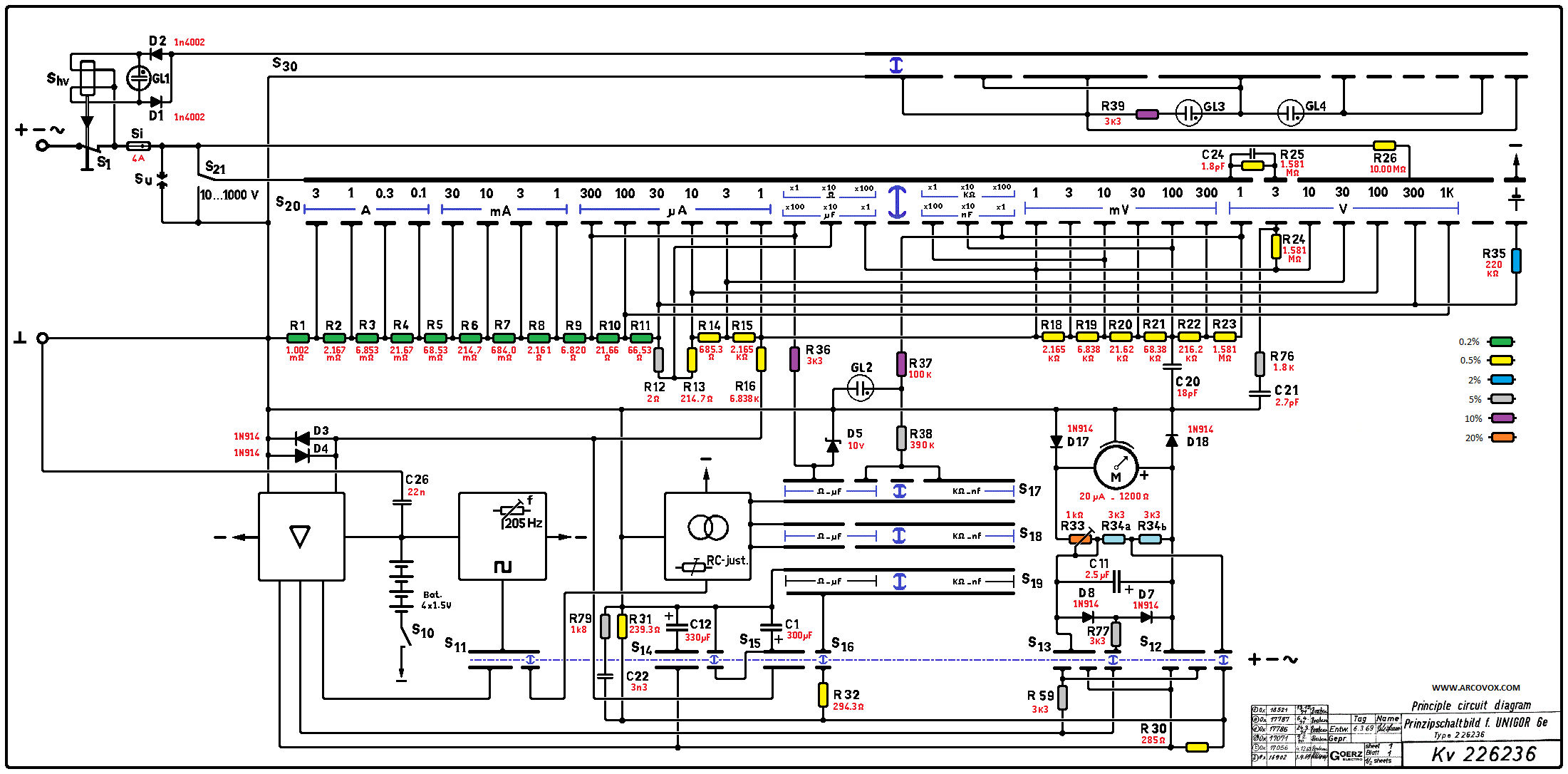The width and height of the screenshot is (1568, 774).
Task: Select the purple R39 resistor
Action: point(1147,114)
